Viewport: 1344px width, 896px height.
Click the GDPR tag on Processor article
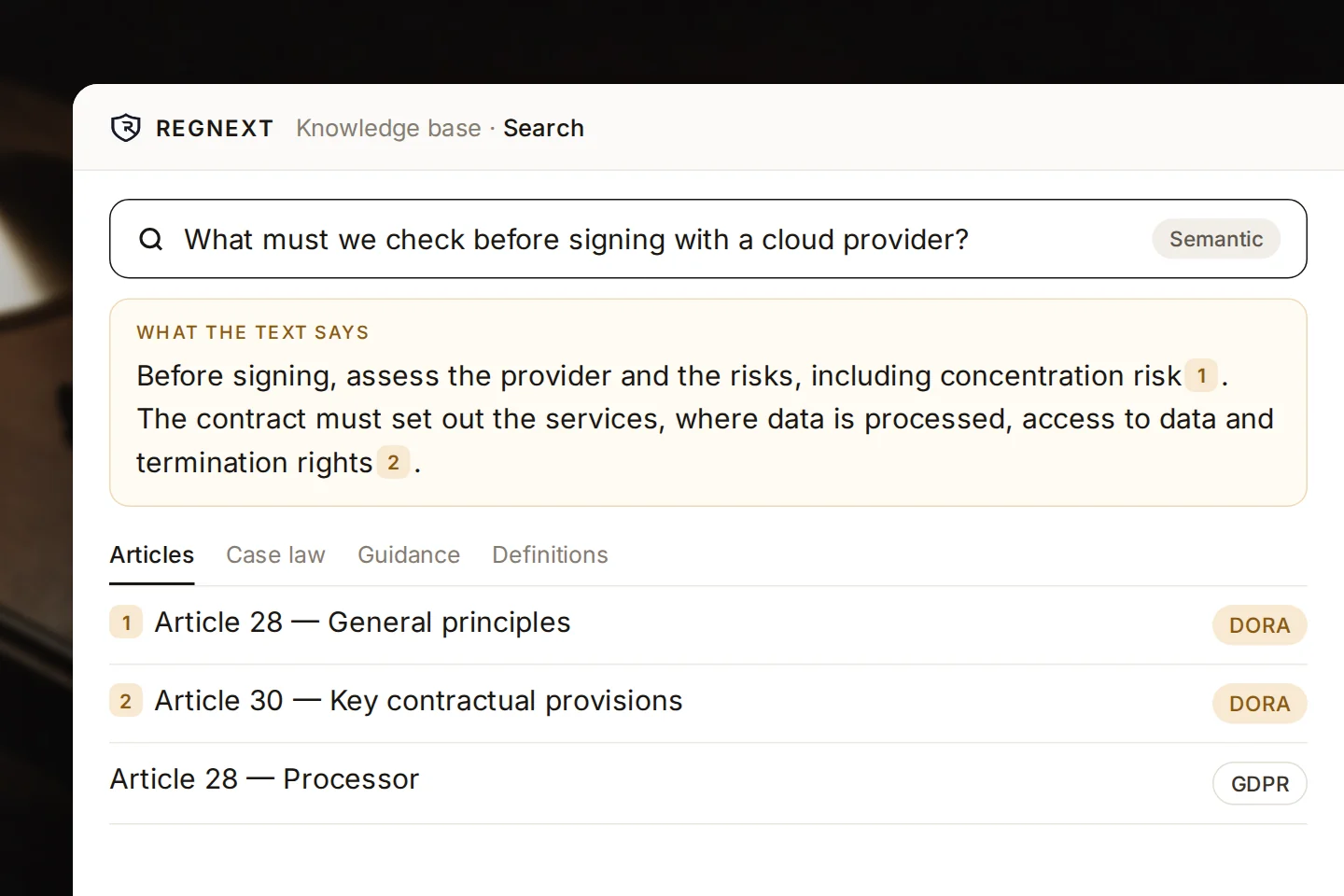tap(1259, 783)
